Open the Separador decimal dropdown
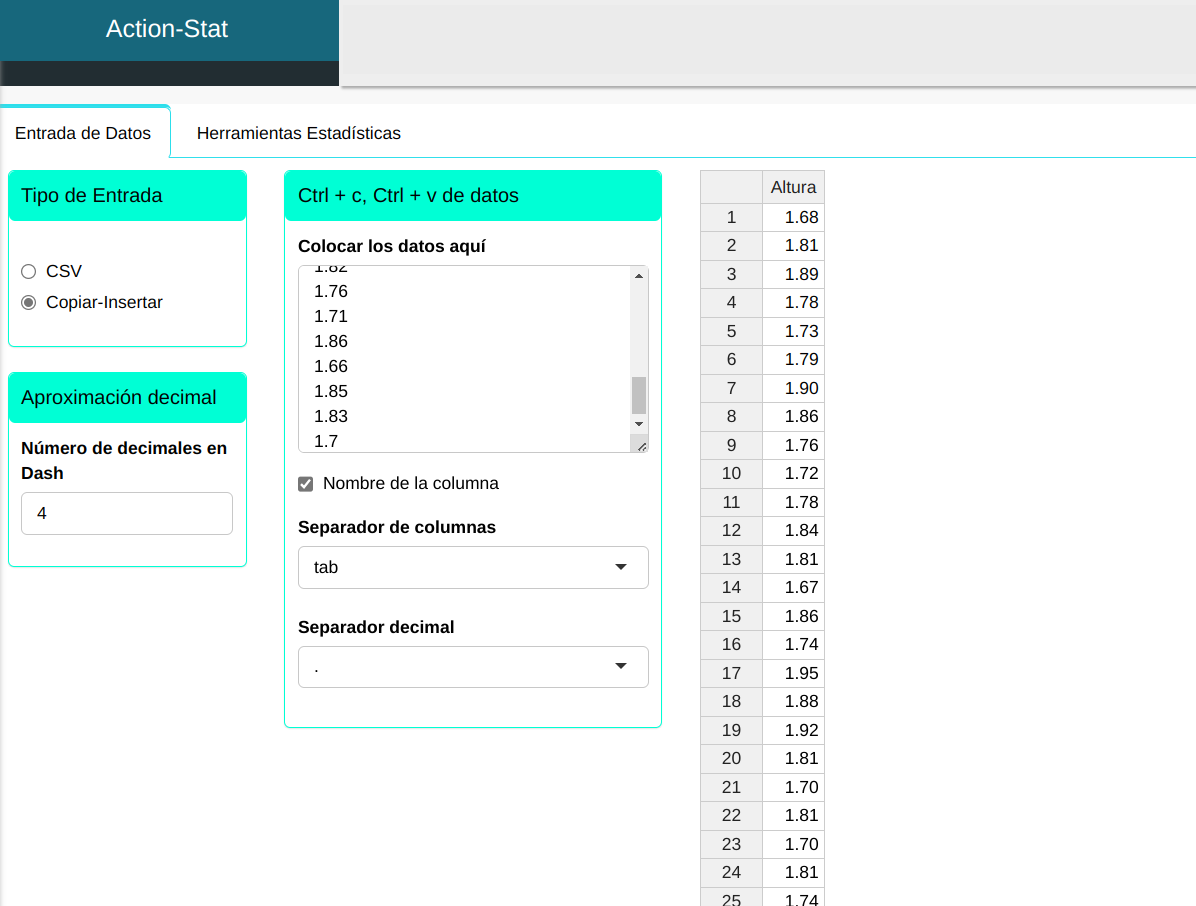 472,667
